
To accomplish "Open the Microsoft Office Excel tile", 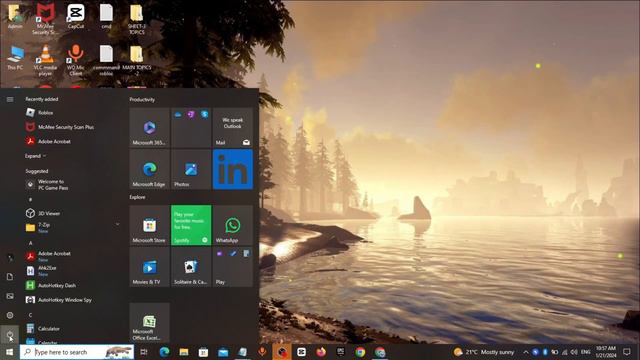I will [149, 322].
